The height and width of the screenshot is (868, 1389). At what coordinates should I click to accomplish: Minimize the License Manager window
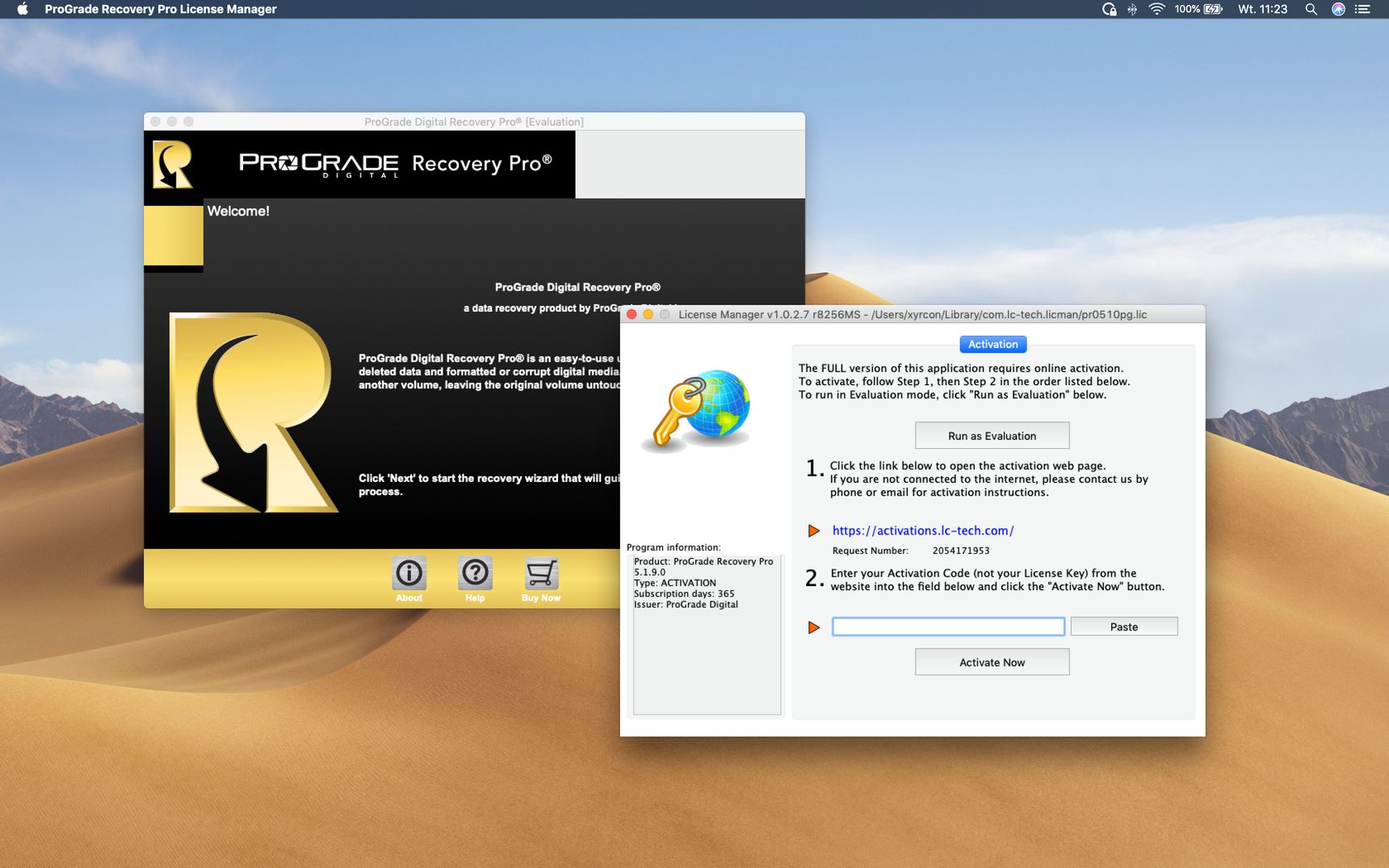coord(648,315)
